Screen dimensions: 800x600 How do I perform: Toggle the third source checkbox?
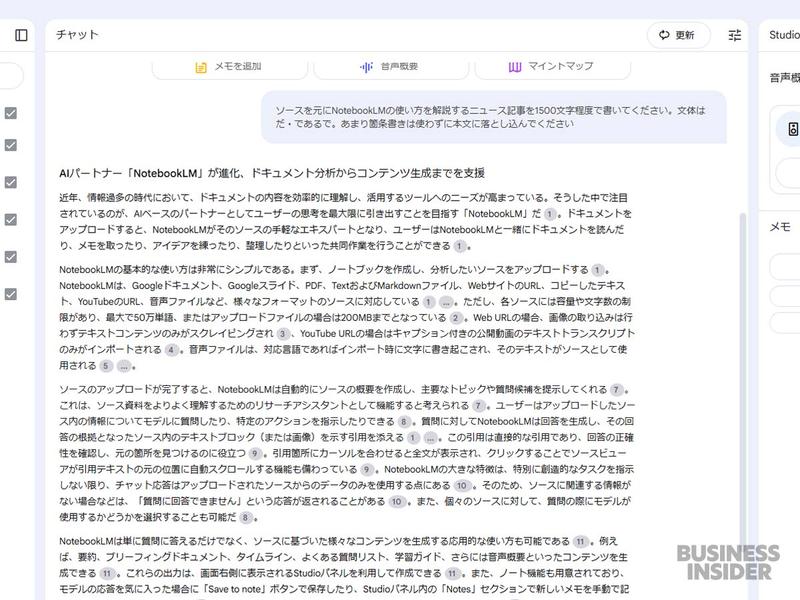[x=11, y=182]
